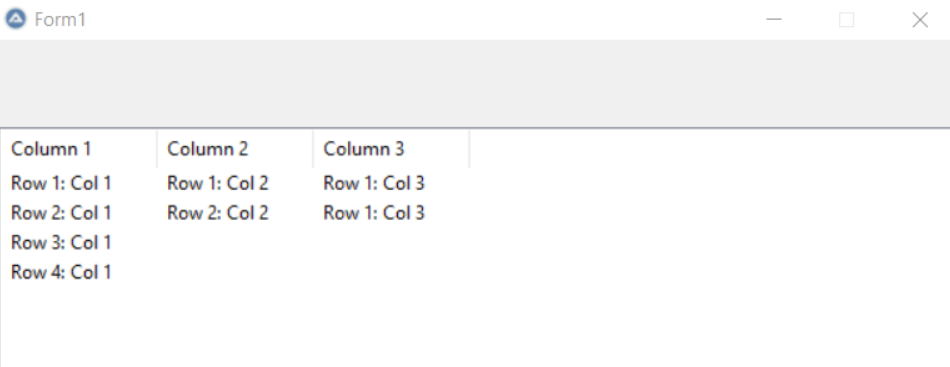This screenshot has width=950, height=367.
Task: Click the greyed-out maximize button
Action: (846, 19)
